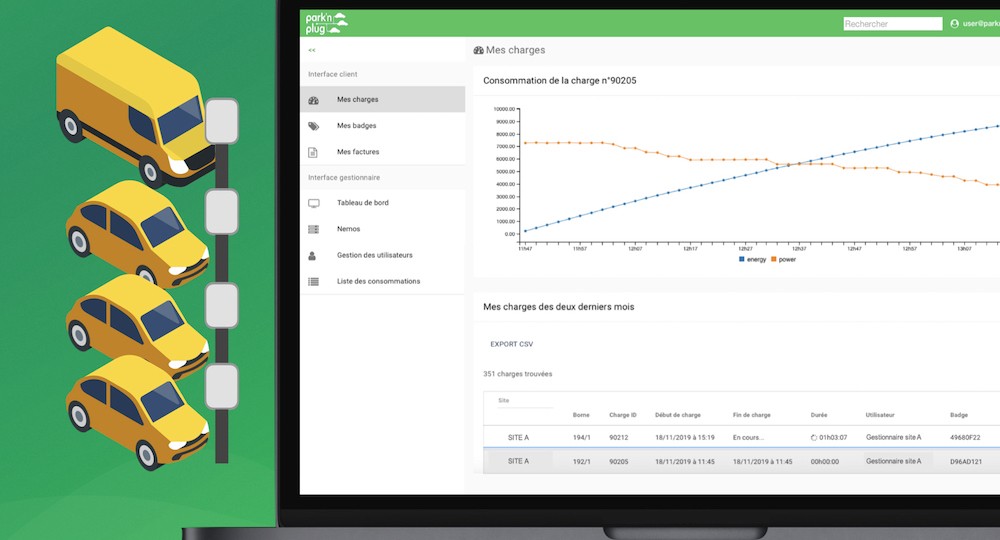Click the monitor icon beside Tableau de bord
The height and width of the screenshot is (540, 1000).
(314, 203)
